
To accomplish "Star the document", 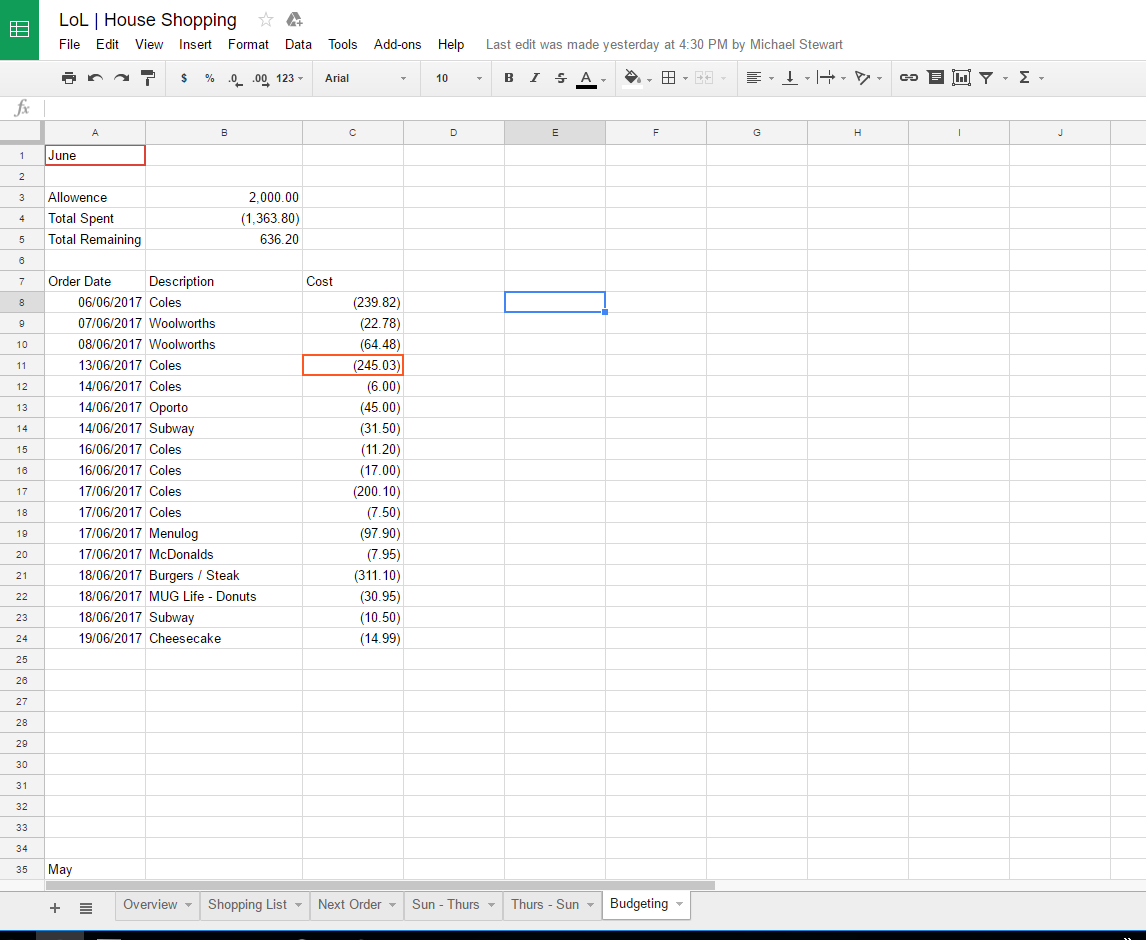I will pos(266,20).
